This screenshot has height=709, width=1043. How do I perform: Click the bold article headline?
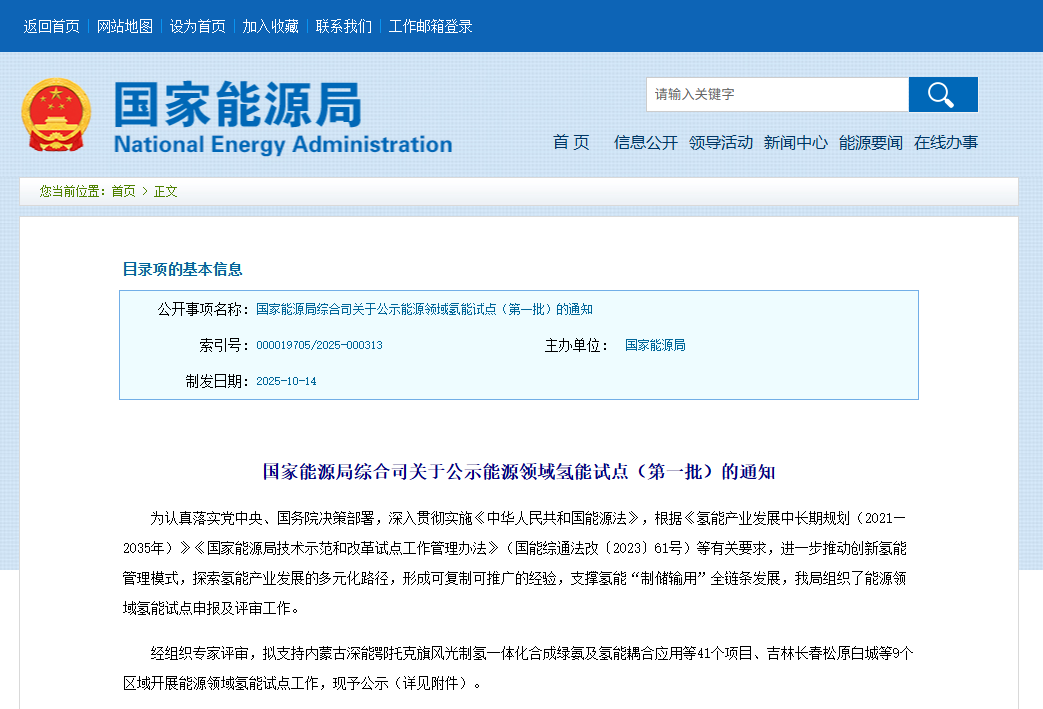[x=519, y=472]
